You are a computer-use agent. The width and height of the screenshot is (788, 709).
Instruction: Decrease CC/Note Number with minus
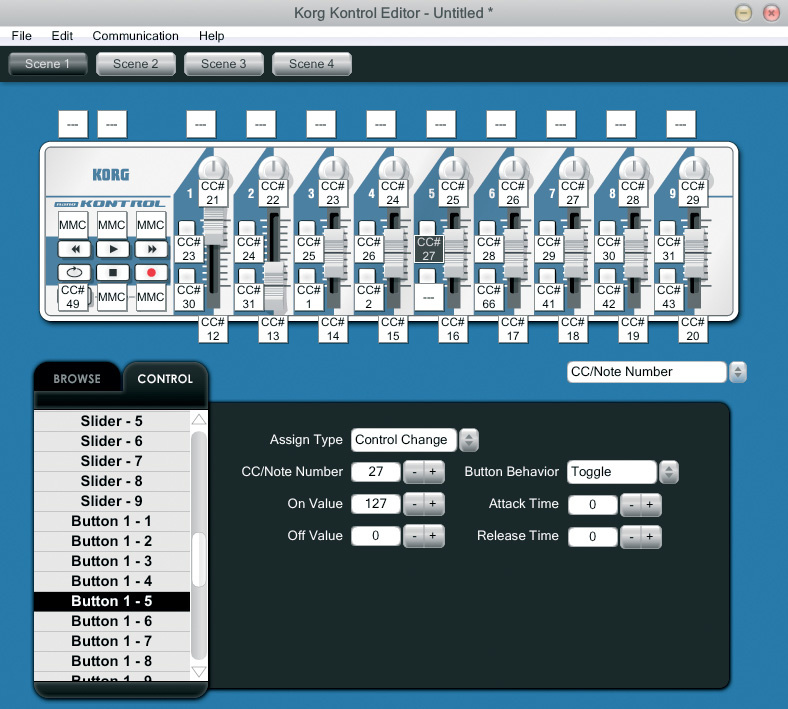(414, 472)
